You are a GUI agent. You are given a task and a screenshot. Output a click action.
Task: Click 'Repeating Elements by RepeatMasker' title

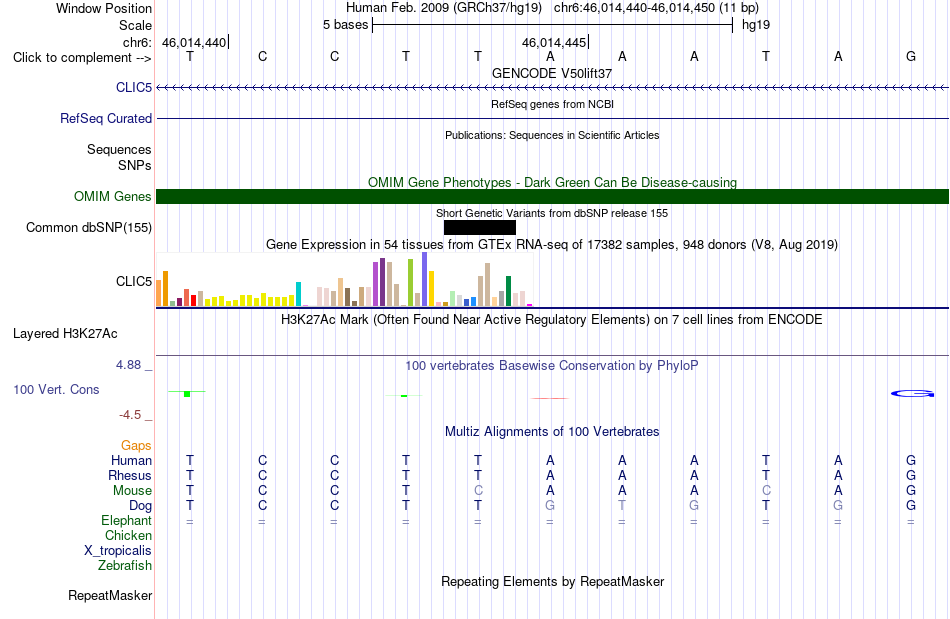553,581
